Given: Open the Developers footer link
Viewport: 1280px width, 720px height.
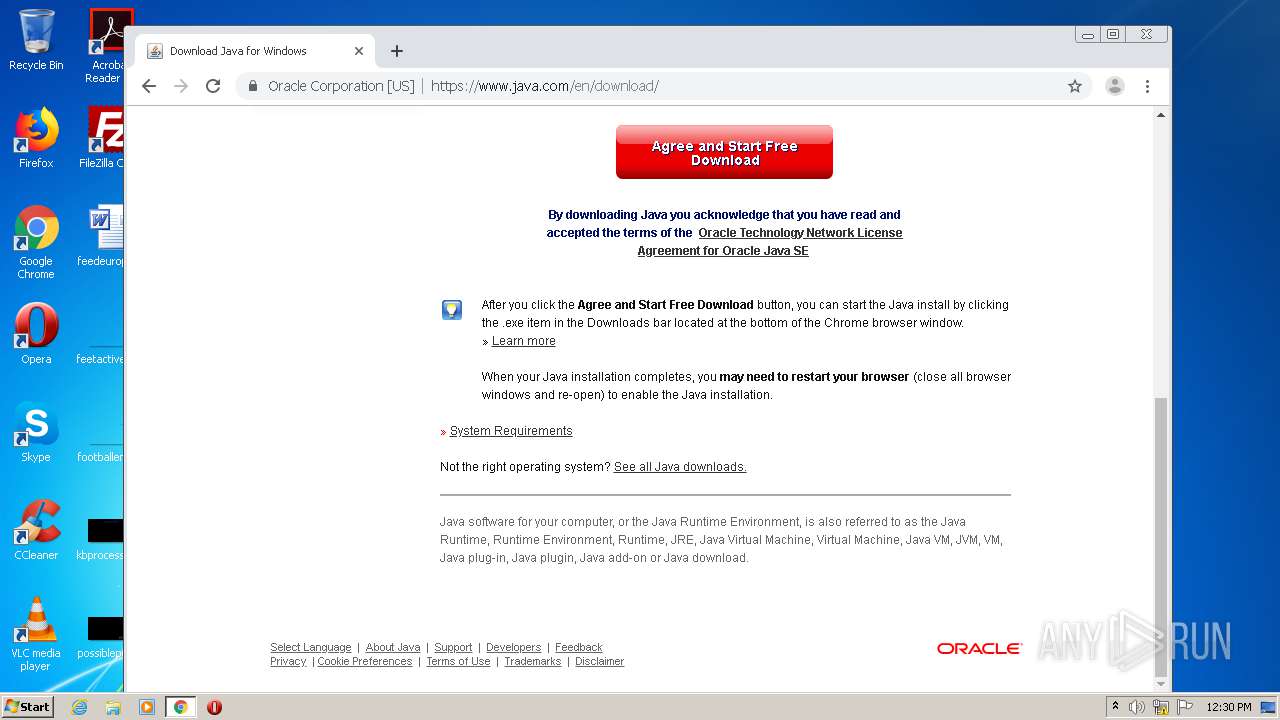Looking at the screenshot, I should click(513, 647).
